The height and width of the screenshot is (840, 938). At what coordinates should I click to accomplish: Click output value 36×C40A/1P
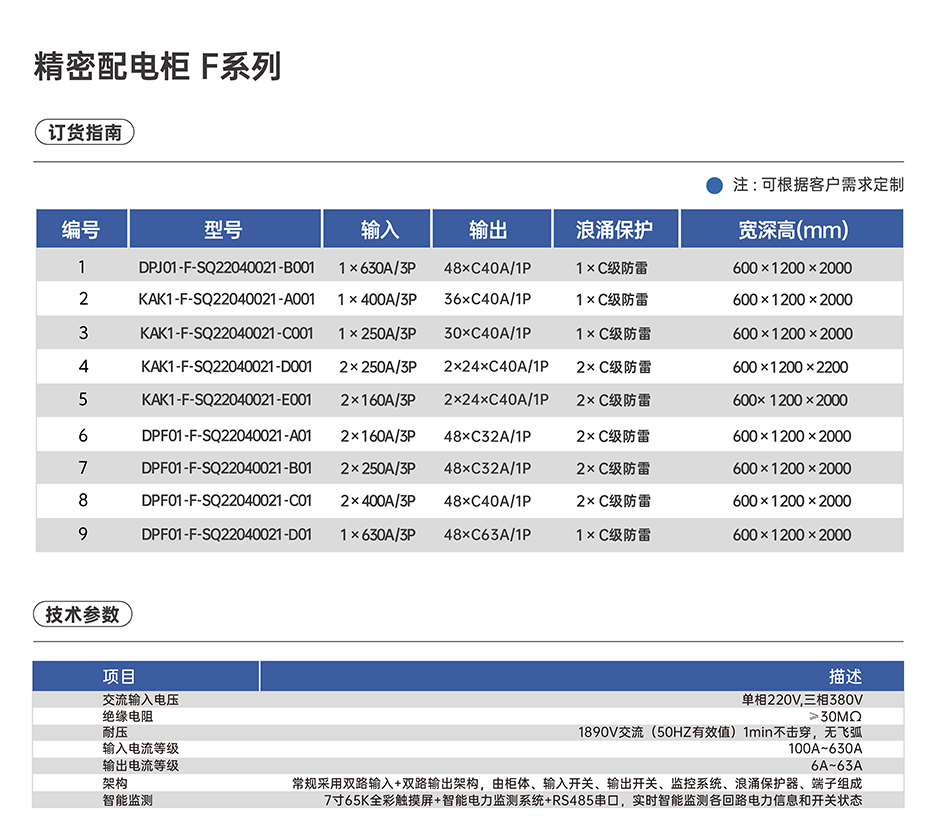pyautogui.click(x=488, y=299)
